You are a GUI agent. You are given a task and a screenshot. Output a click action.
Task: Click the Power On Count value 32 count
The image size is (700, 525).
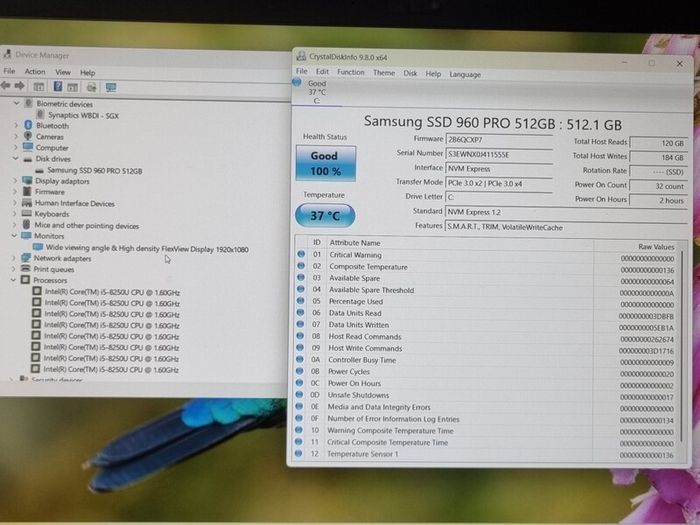[658, 186]
